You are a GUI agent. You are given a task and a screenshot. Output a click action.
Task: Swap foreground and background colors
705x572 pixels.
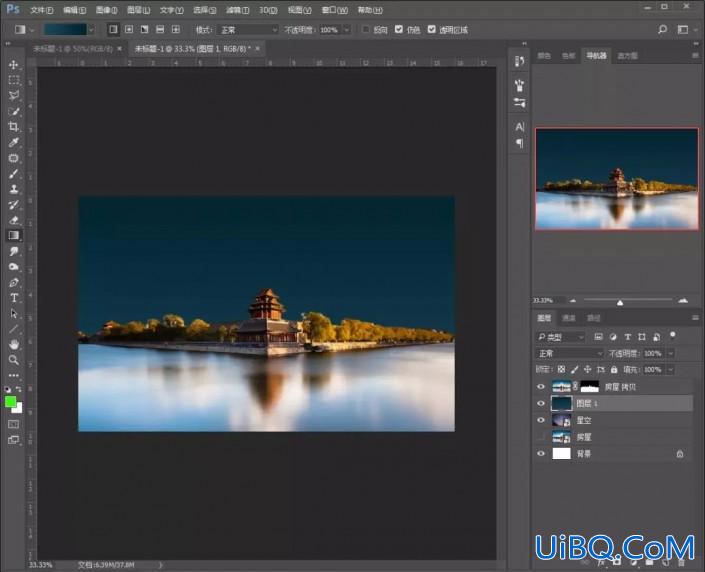19,389
